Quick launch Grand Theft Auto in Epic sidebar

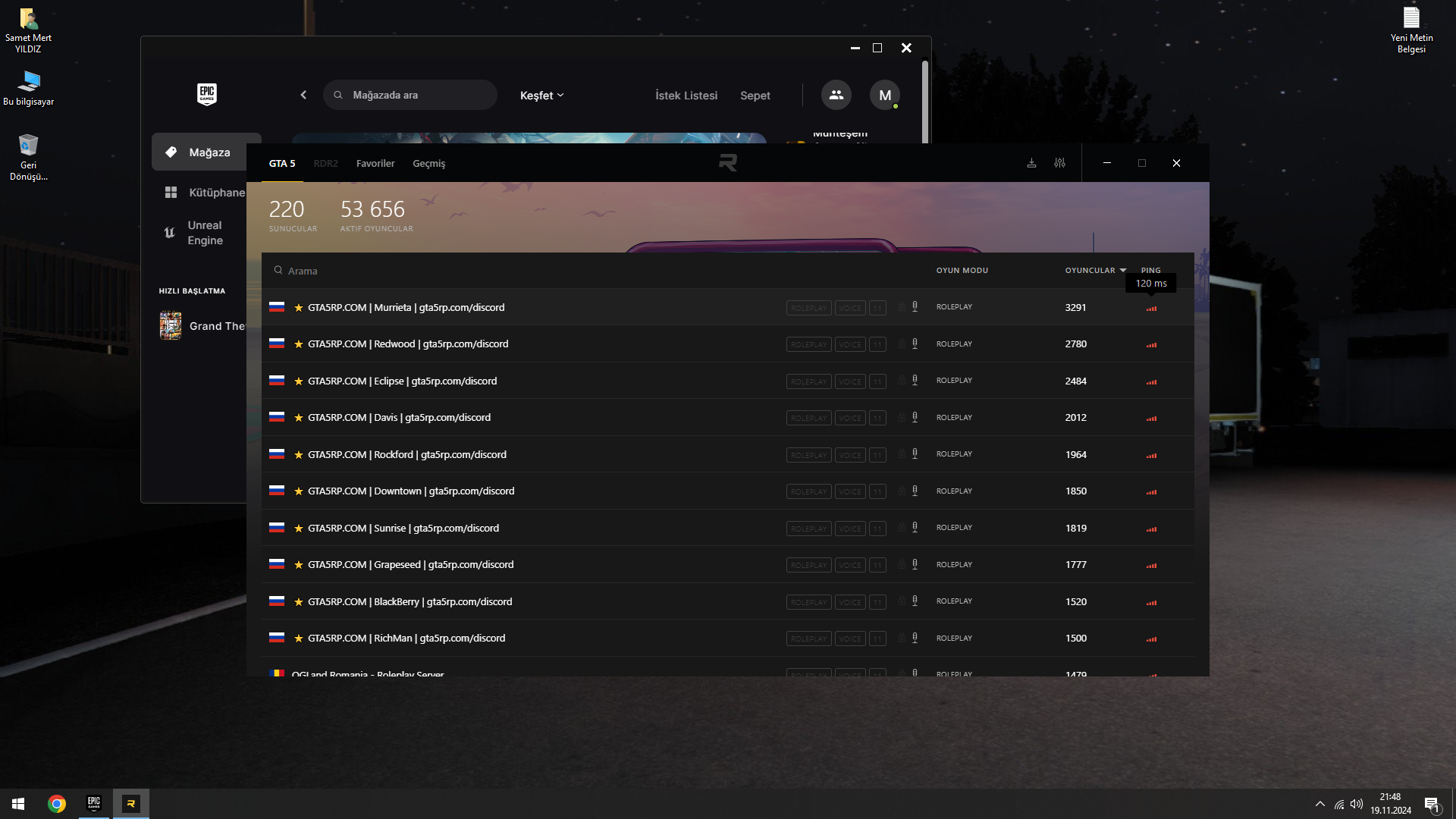(x=203, y=326)
